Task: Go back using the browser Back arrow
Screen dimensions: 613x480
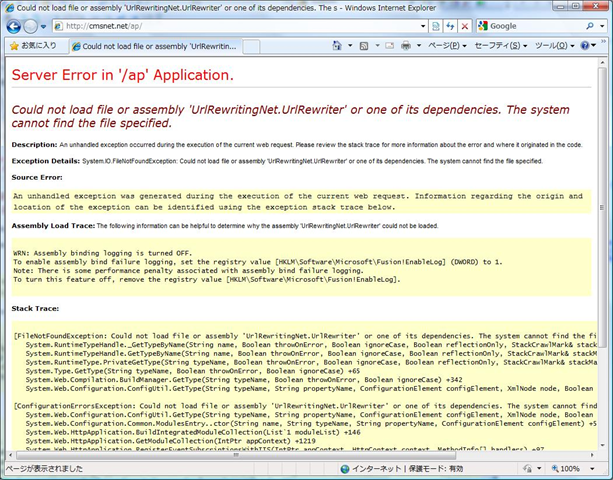Action: pyautogui.click(x=13, y=27)
